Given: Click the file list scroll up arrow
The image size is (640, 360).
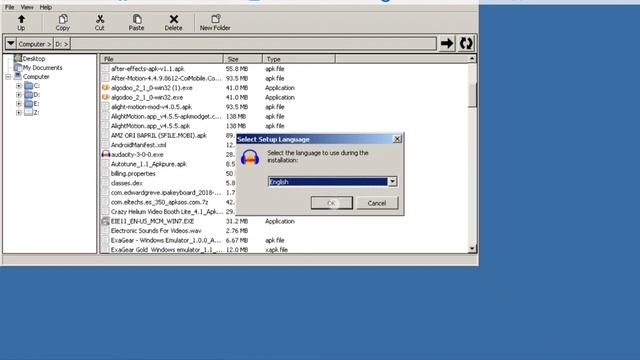Looking at the screenshot, I should [472, 59].
